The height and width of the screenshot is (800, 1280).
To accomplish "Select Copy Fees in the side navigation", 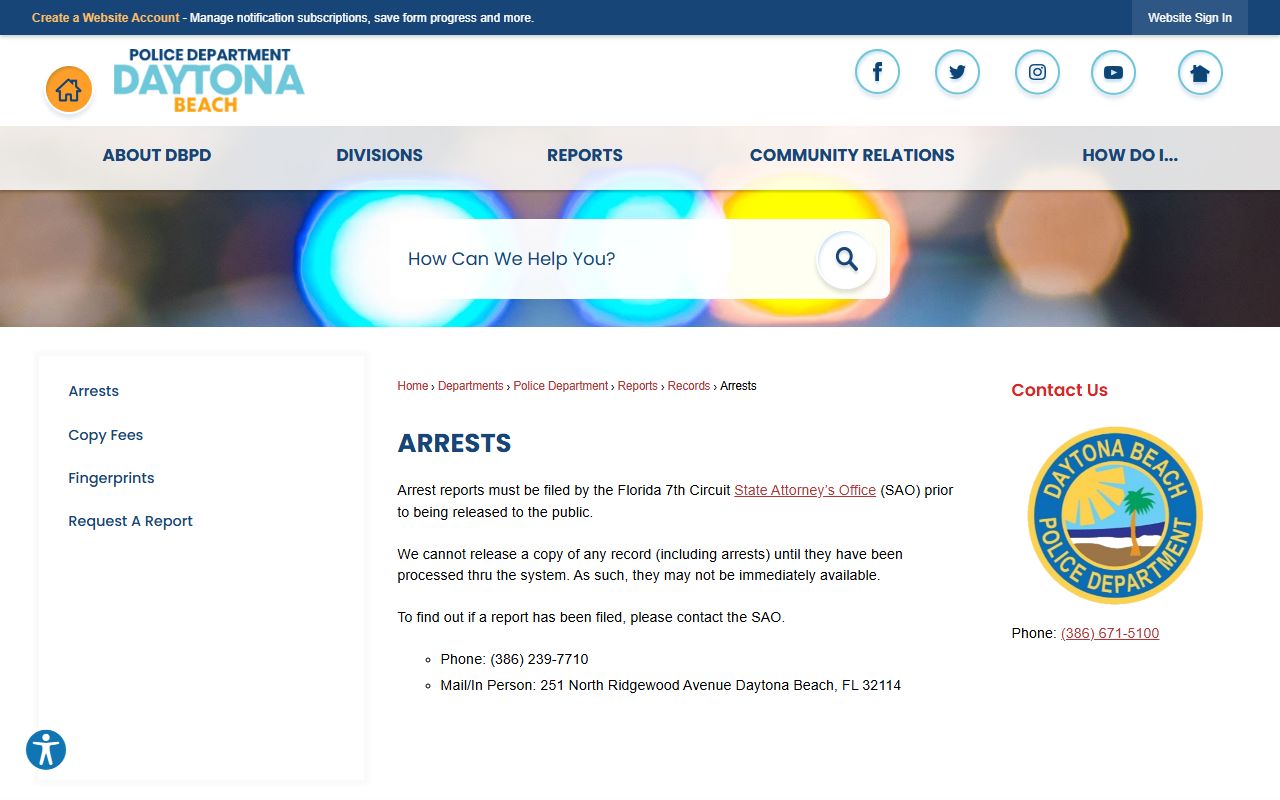I will pos(106,435).
